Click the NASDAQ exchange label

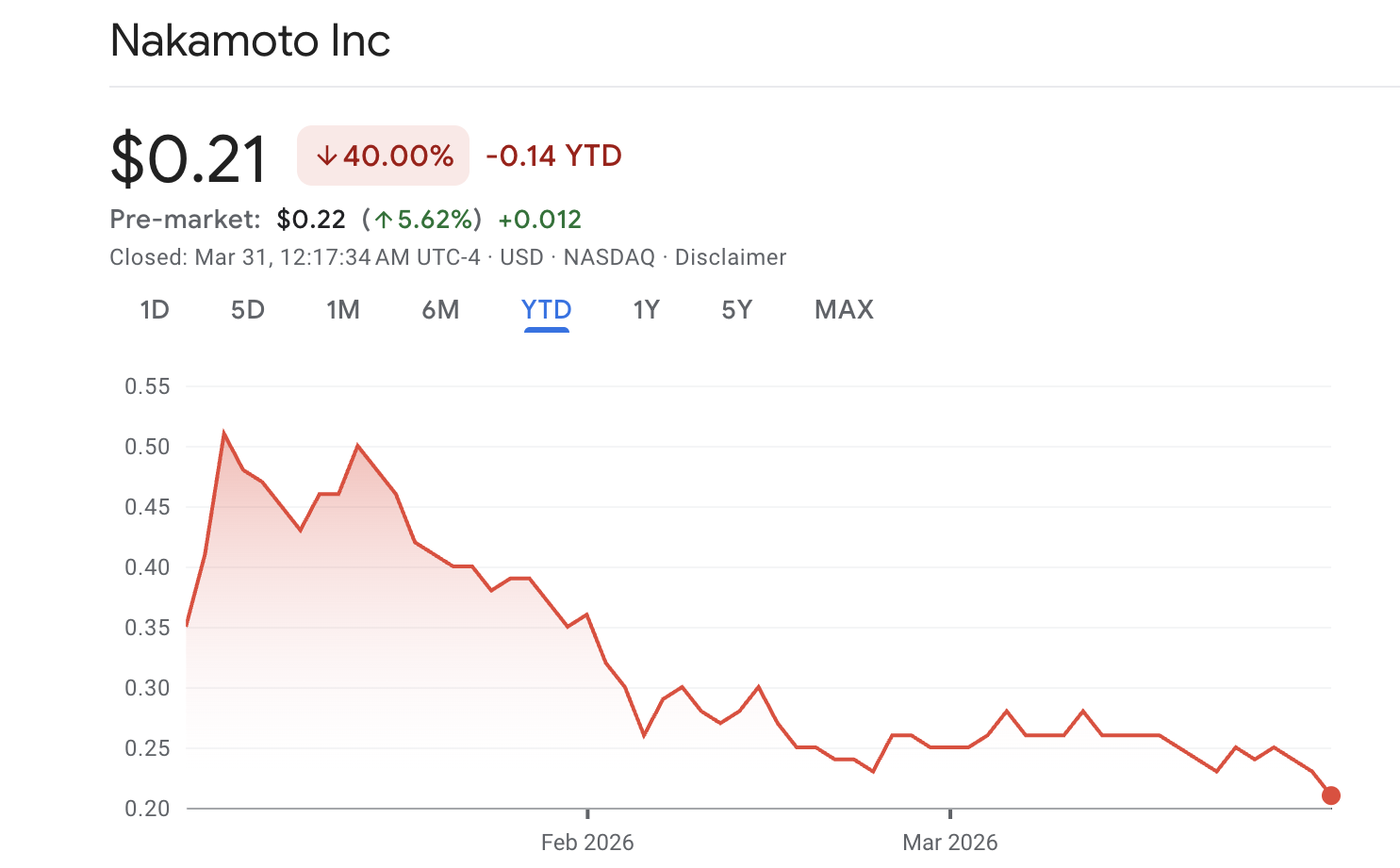pyautogui.click(x=609, y=257)
